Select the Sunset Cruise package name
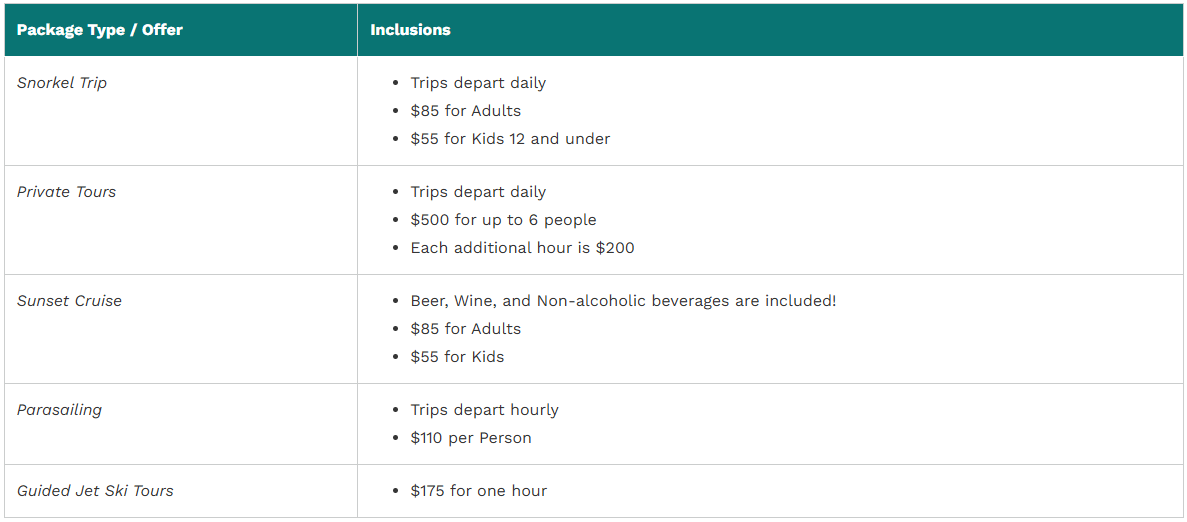This screenshot has height=522, width=1187. 69,301
